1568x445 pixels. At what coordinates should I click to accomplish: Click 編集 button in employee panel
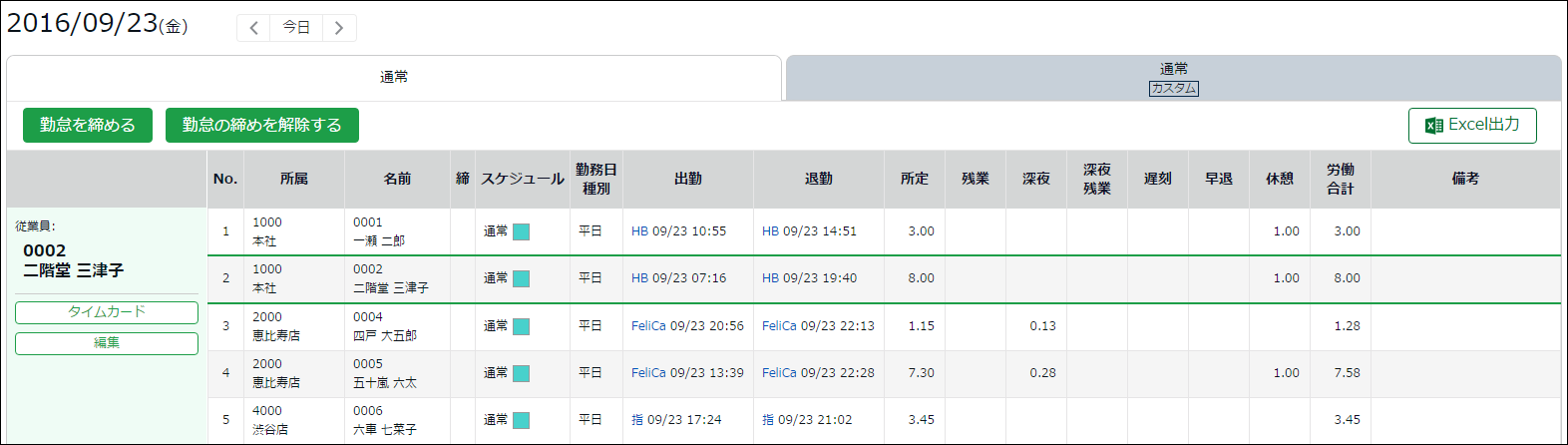(107, 343)
